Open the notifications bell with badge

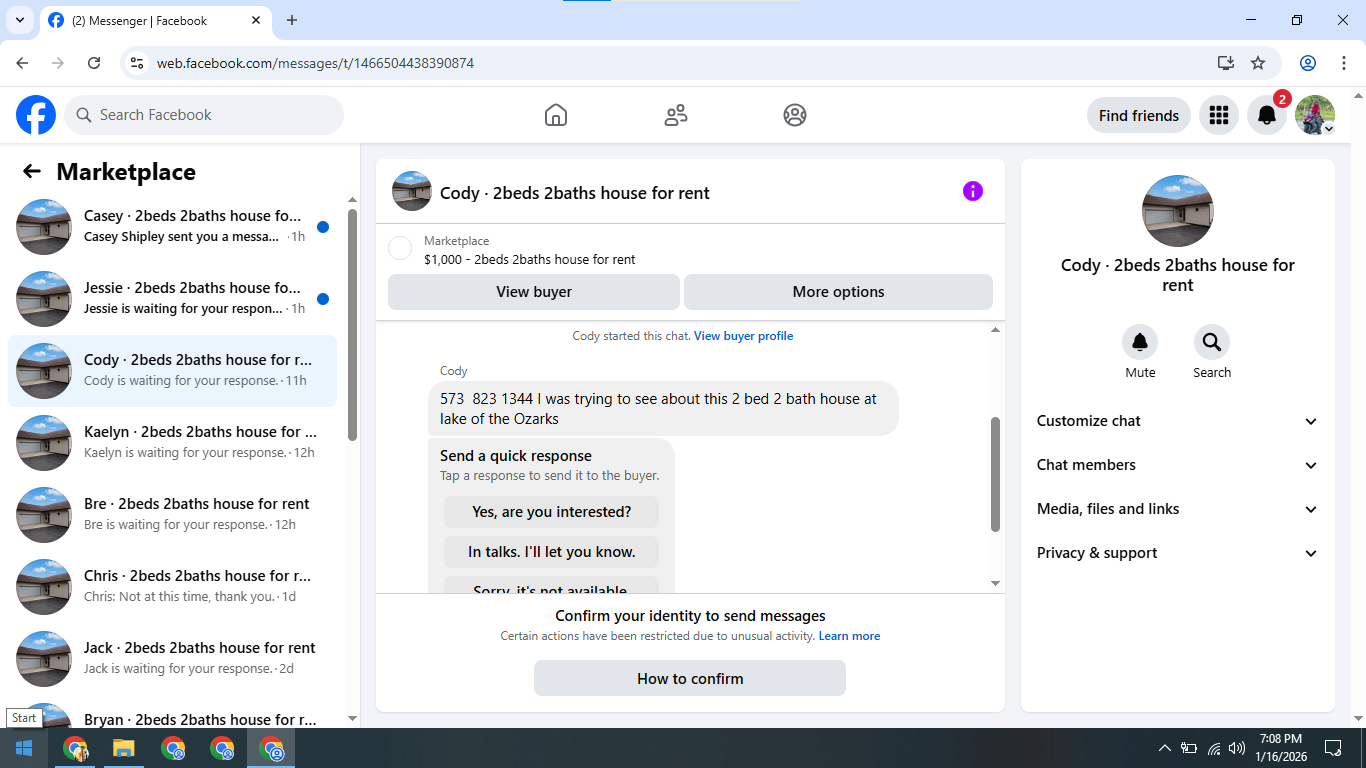pyautogui.click(x=1267, y=115)
